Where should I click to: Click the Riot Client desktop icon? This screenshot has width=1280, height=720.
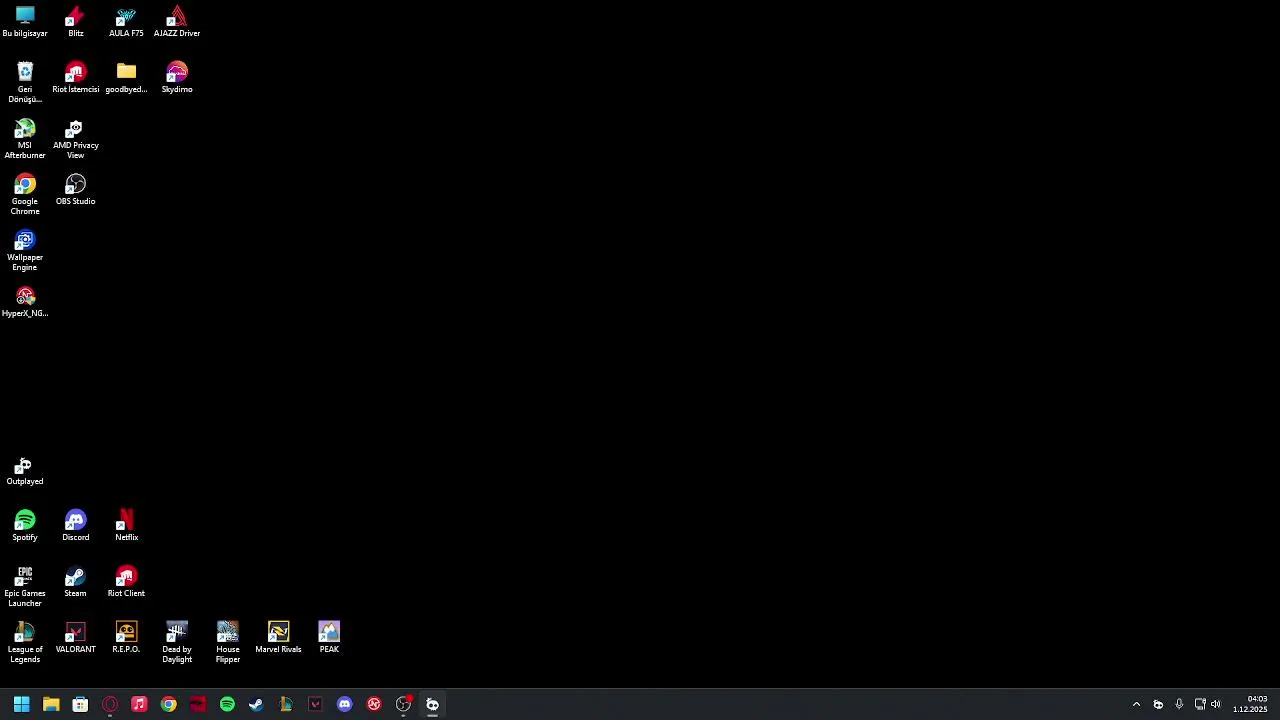coord(126,582)
